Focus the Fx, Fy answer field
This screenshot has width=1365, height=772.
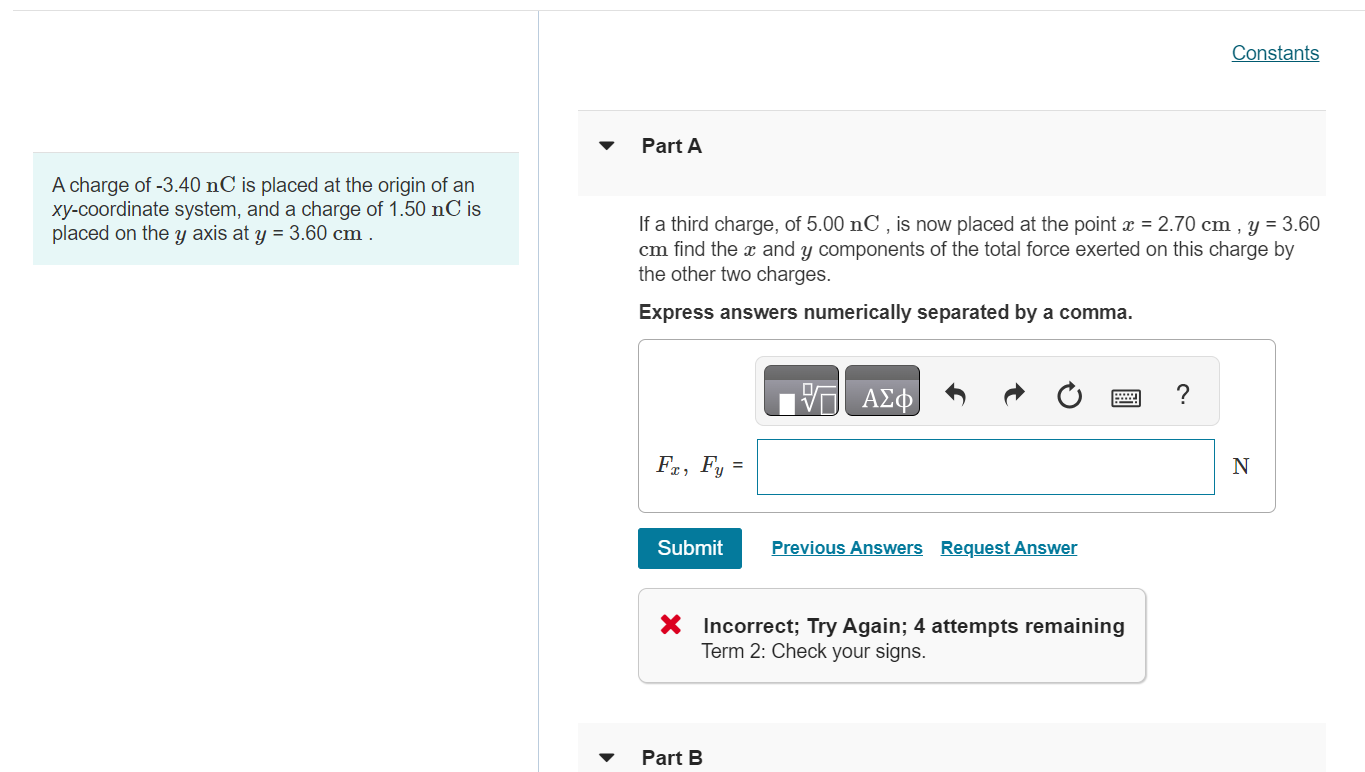click(x=986, y=467)
